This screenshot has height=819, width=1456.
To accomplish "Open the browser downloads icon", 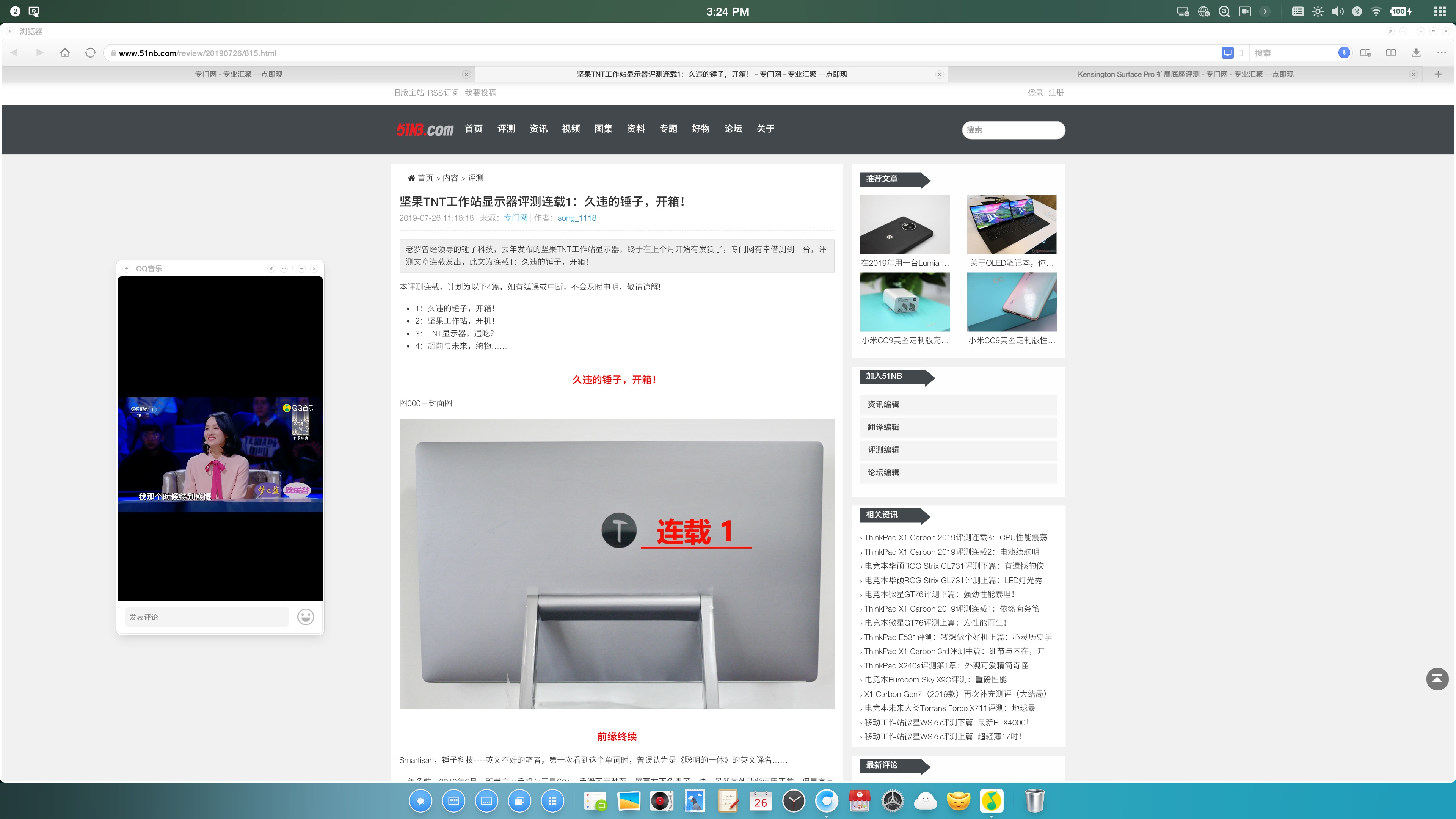I will pyautogui.click(x=1417, y=53).
